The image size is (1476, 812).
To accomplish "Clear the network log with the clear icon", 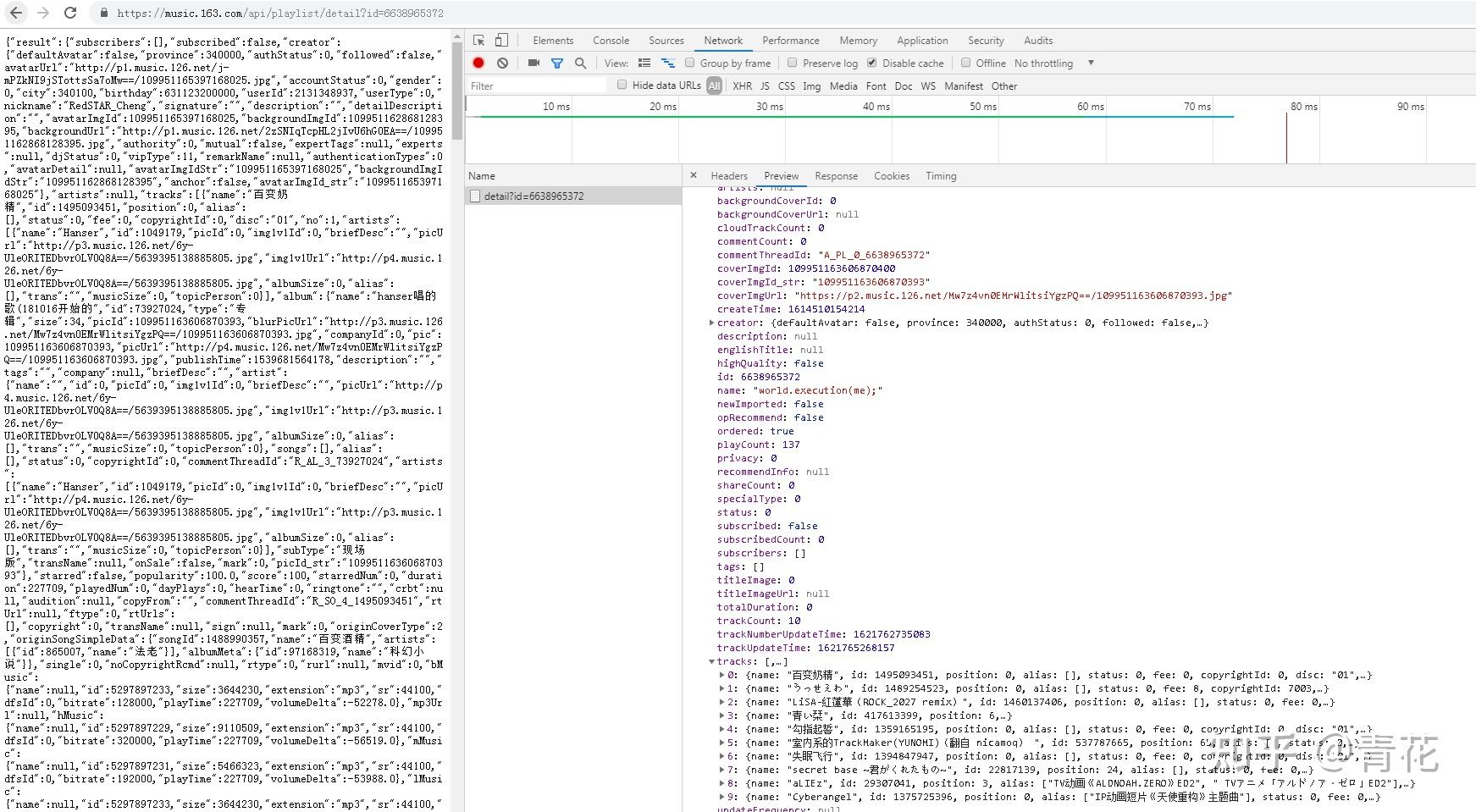I will coord(502,63).
